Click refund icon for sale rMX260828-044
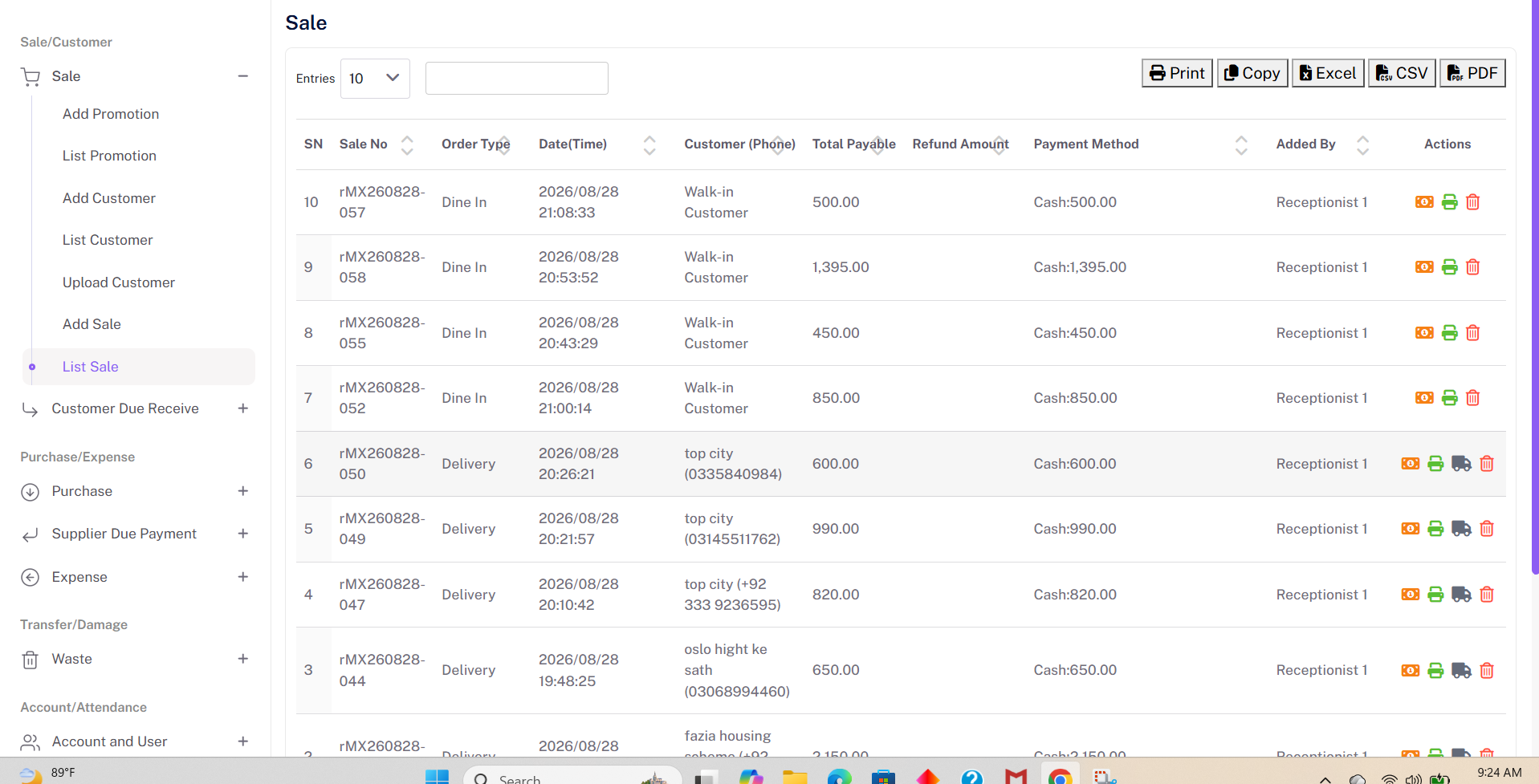The width and height of the screenshot is (1539, 784). pyautogui.click(x=1411, y=671)
